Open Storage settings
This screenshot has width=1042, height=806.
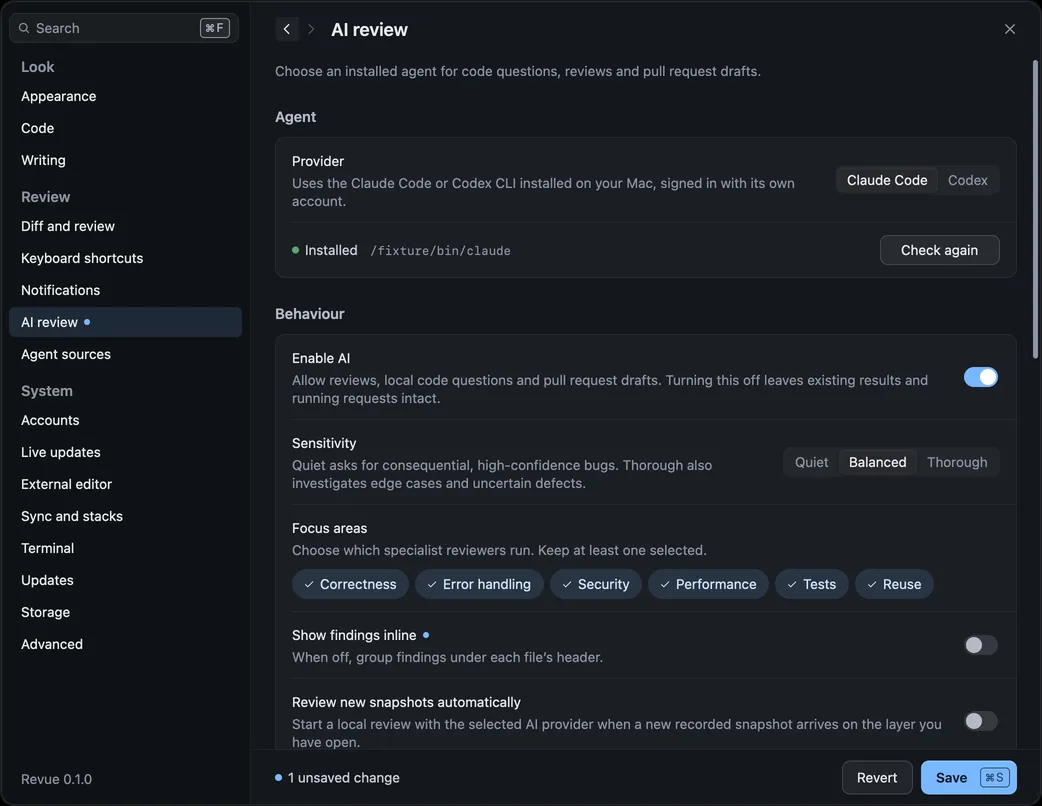(x=125, y=612)
